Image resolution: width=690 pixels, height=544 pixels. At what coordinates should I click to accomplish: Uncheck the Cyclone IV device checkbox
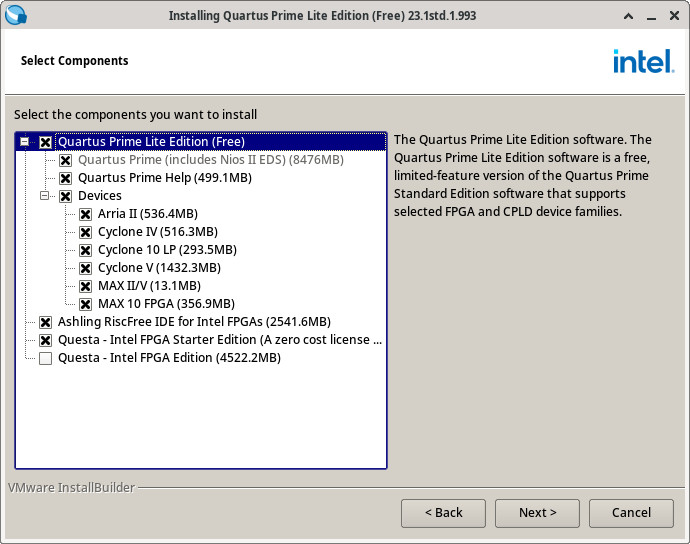pos(85,232)
